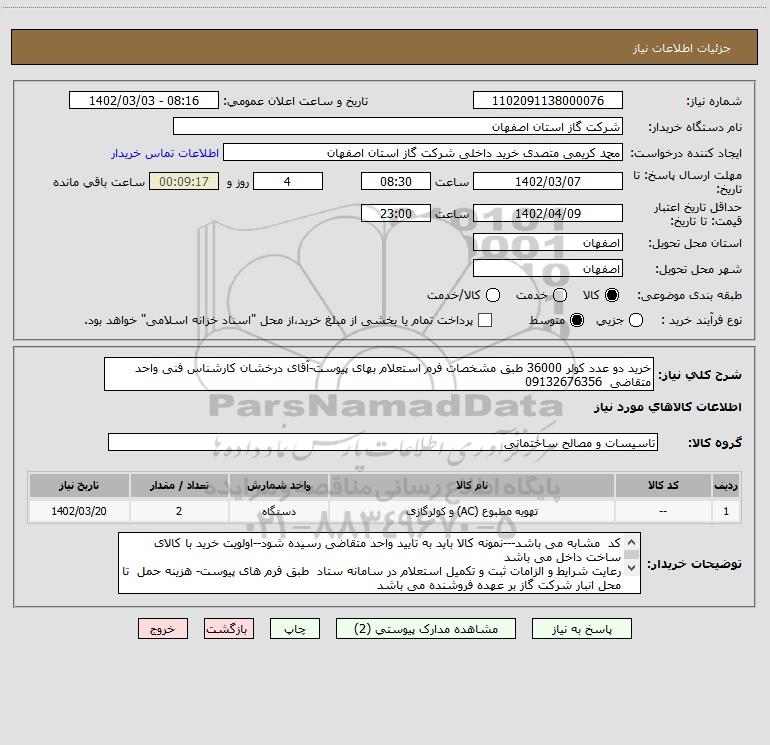Click the ایجاد کننده درخواست field
The height and width of the screenshot is (745, 770).
423,152
